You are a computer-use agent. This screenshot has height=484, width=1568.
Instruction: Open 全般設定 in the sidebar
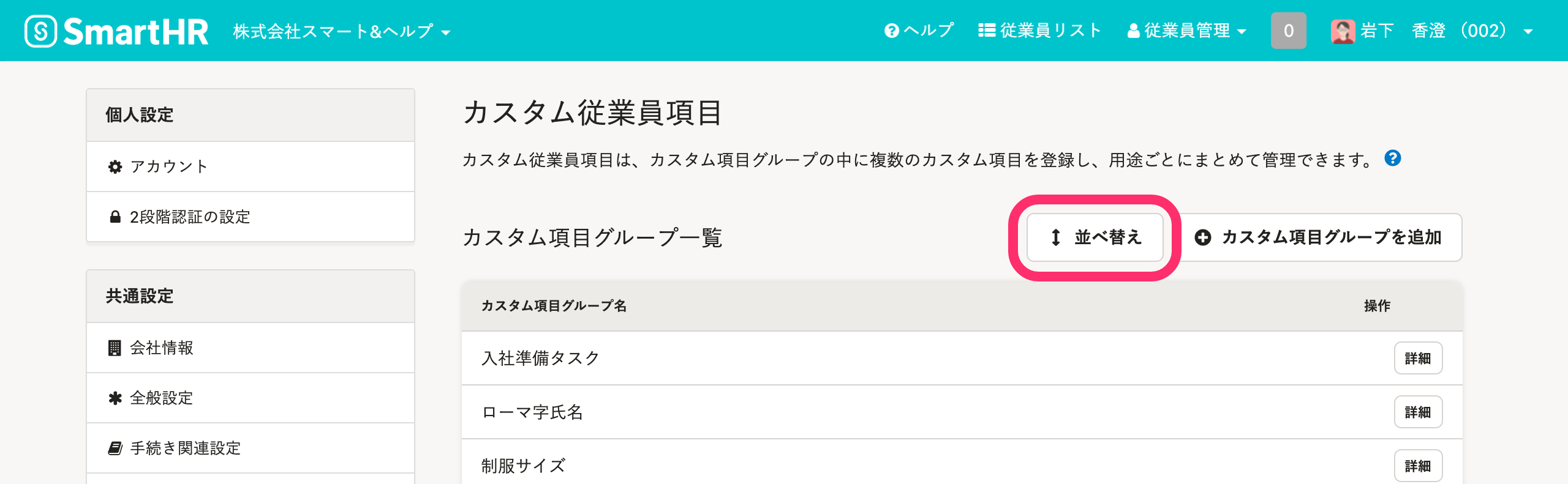(x=251, y=398)
